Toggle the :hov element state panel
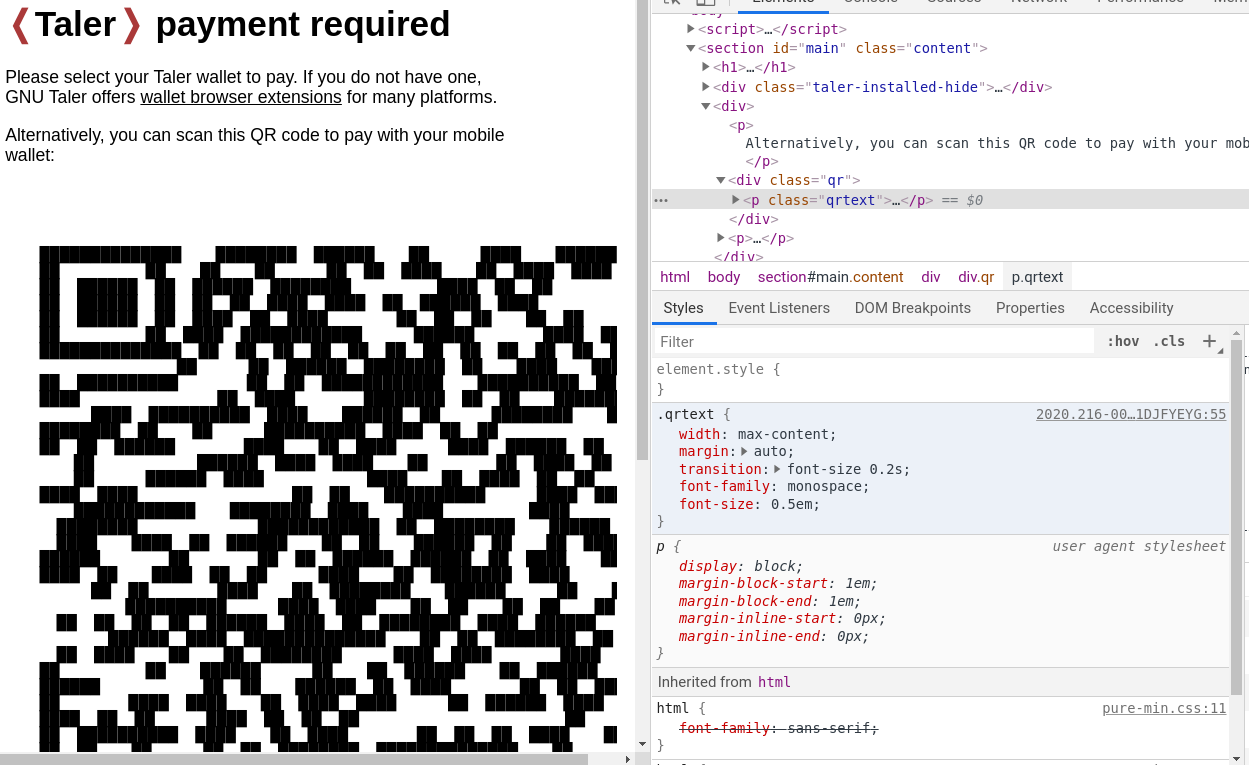Image resolution: width=1249 pixels, height=765 pixels. [x=1122, y=341]
